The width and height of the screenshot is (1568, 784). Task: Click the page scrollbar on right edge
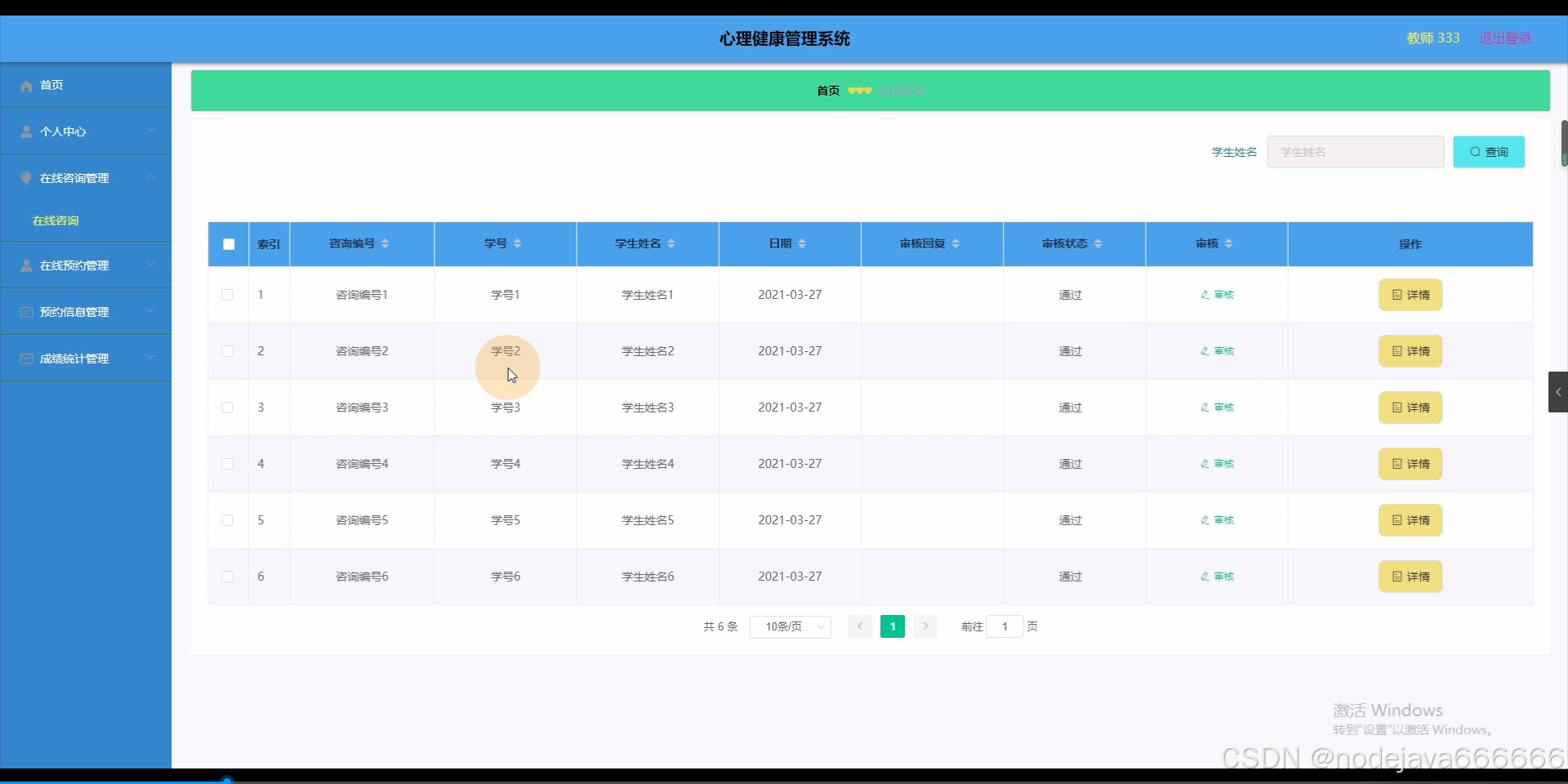[1564, 143]
